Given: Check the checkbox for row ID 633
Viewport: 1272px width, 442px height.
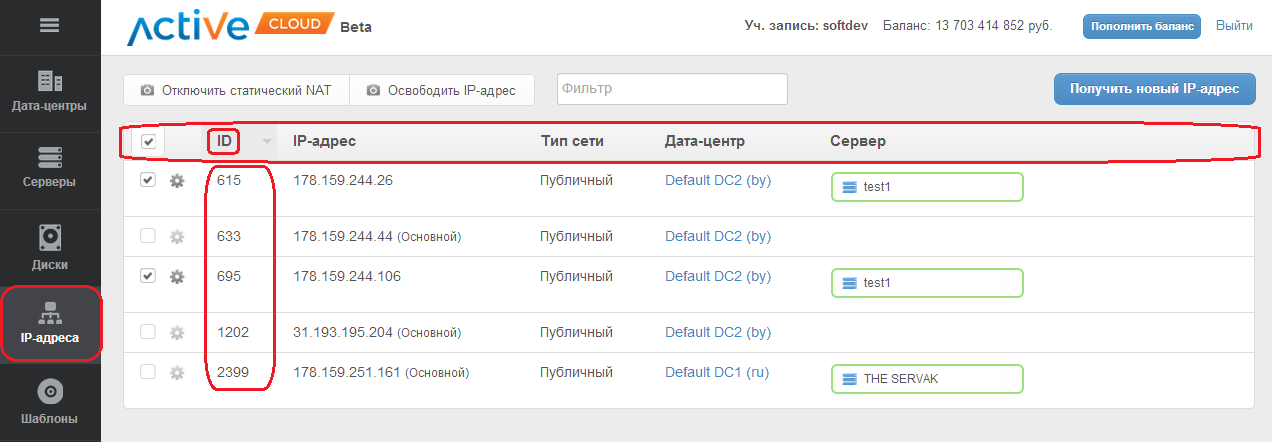Looking at the screenshot, I should [x=148, y=236].
